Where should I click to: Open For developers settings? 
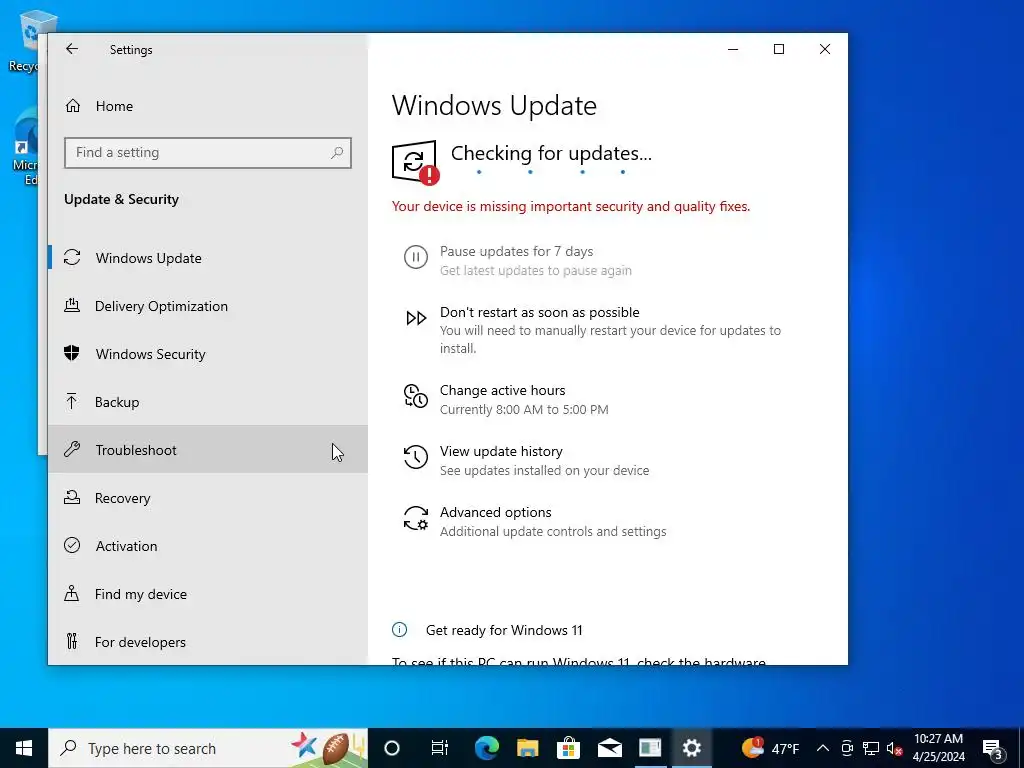pos(208,641)
